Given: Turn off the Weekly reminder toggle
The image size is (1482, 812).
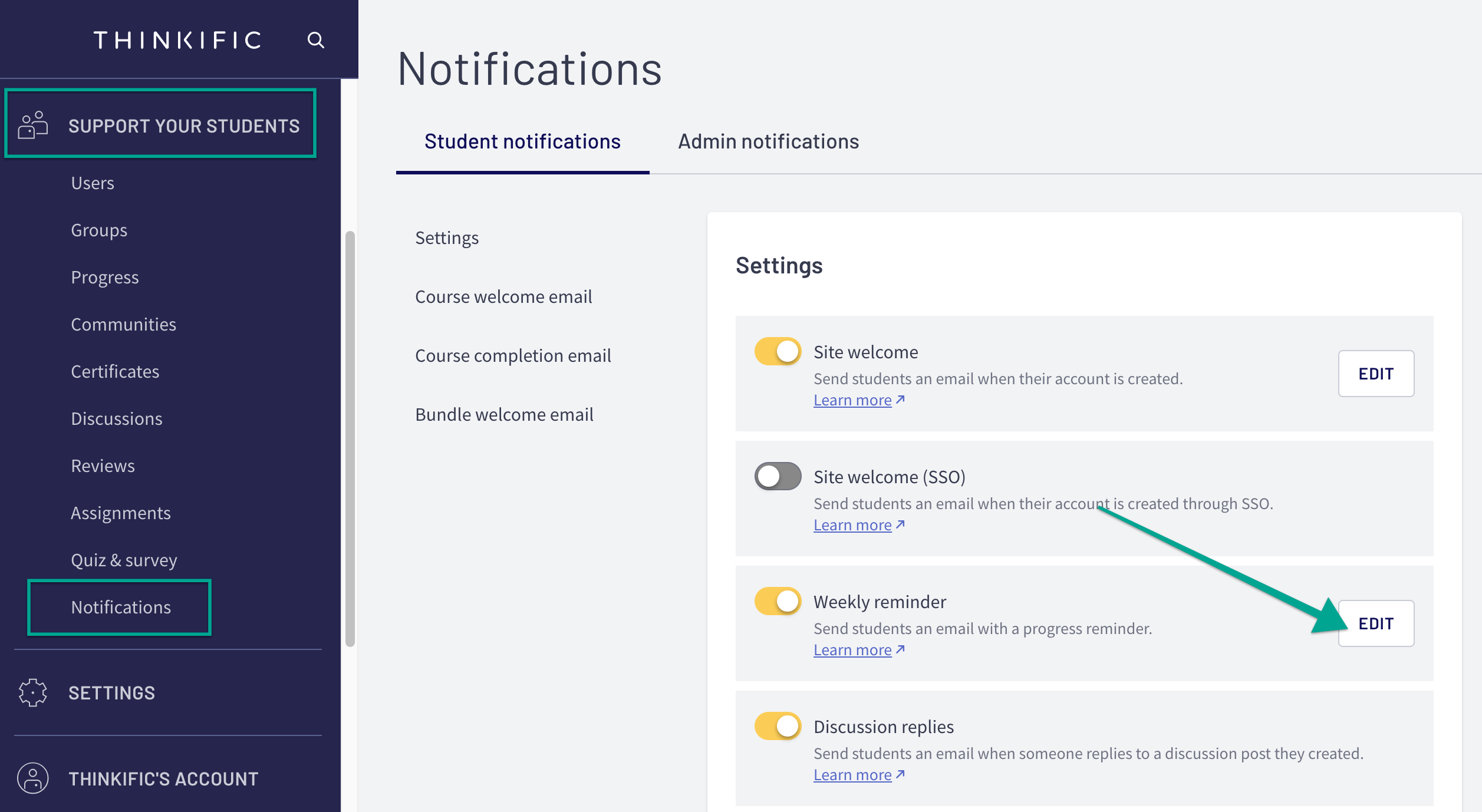Looking at the screenshot, I should [x=778, y=601].
